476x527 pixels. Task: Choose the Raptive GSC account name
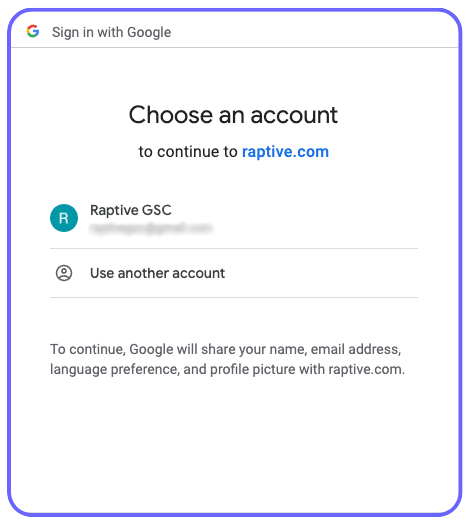click(x=131, y=210)
